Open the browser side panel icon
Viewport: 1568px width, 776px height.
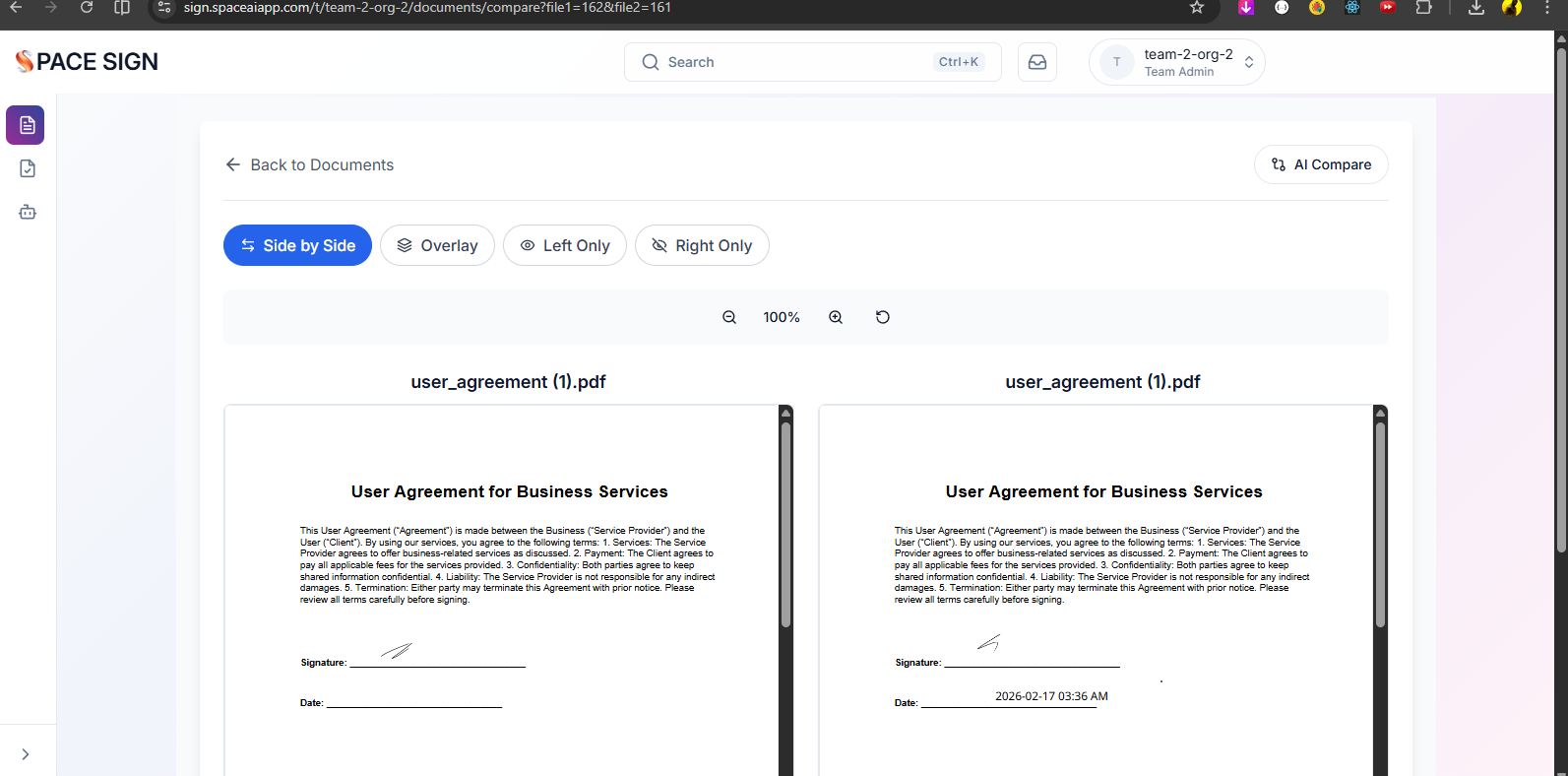coord(122,7)
